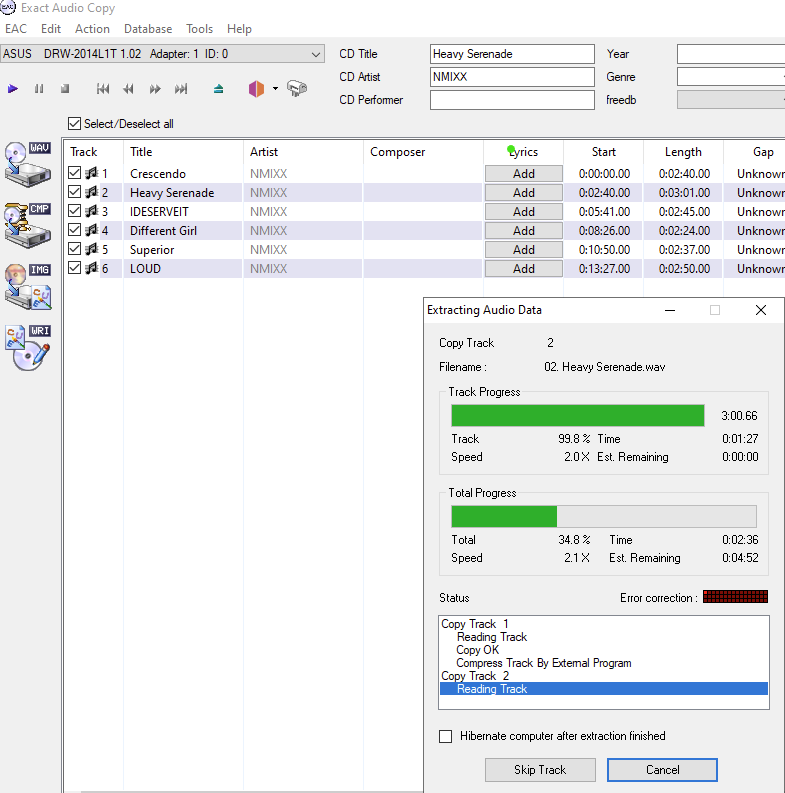Screen dimensions: 785x793
Task: Click the music note icon on track 3
Action: tap(92, 211)
